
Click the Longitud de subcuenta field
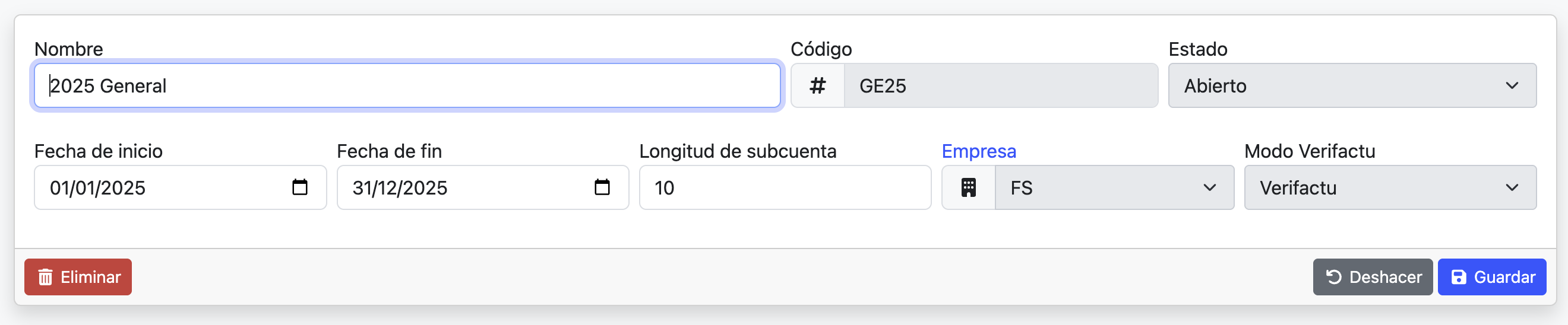pyautogui.click(x=785, y=188)
